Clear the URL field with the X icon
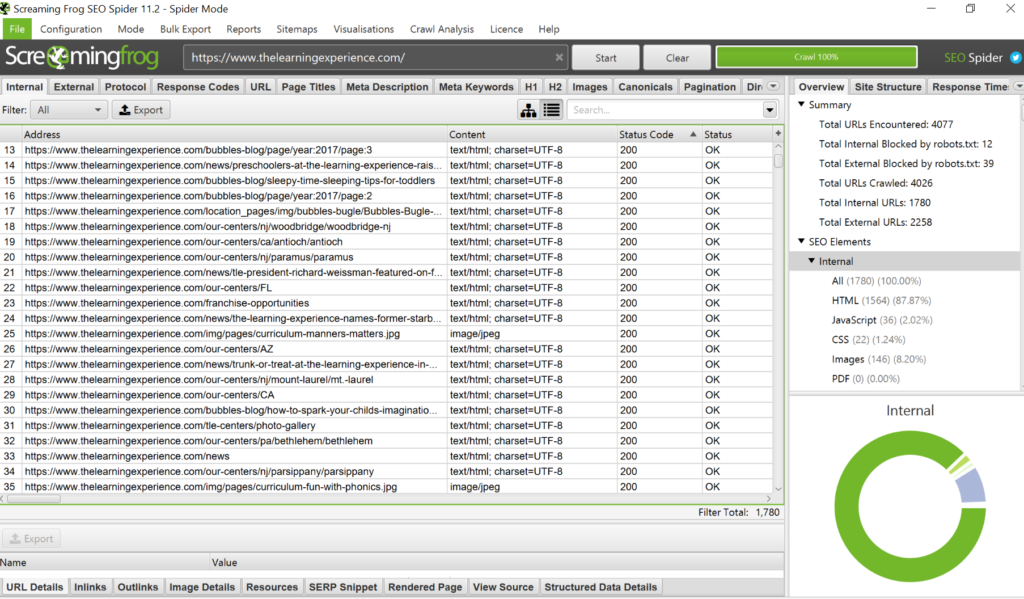This screenshot has height=599, width=1024. coord(559,57)
